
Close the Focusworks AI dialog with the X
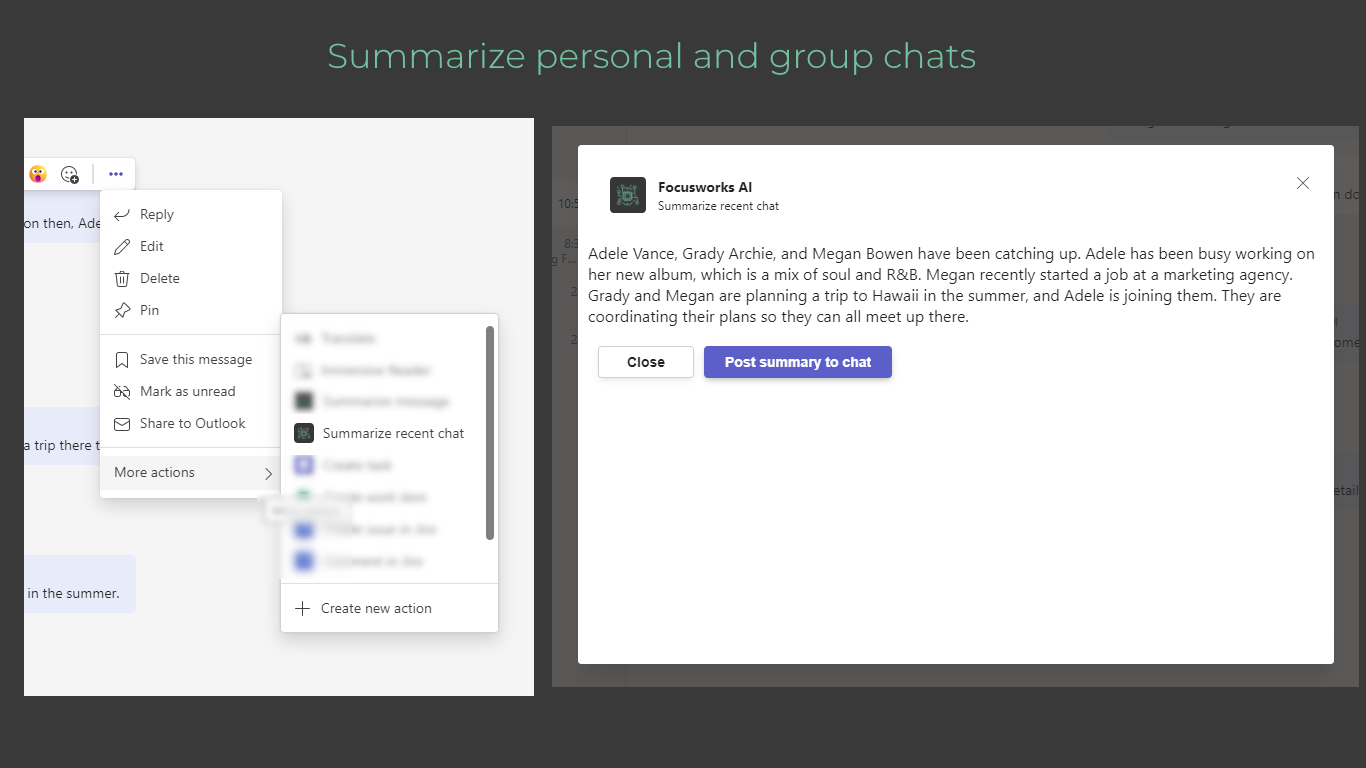click(1303, 183)
